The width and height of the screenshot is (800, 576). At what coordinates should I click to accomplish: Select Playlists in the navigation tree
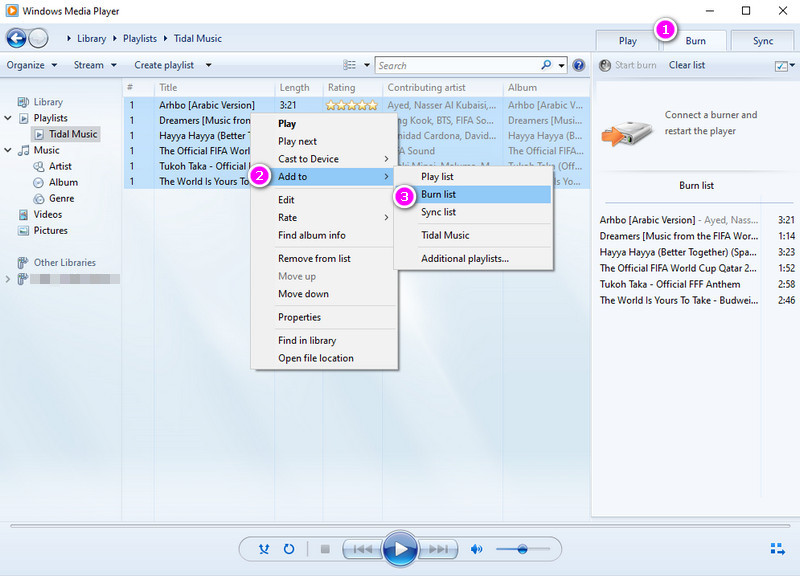[51, 118]
